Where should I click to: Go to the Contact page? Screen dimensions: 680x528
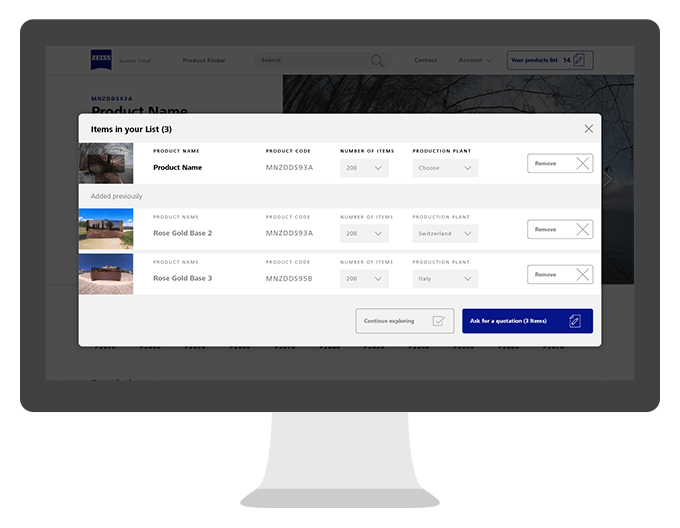426,60
